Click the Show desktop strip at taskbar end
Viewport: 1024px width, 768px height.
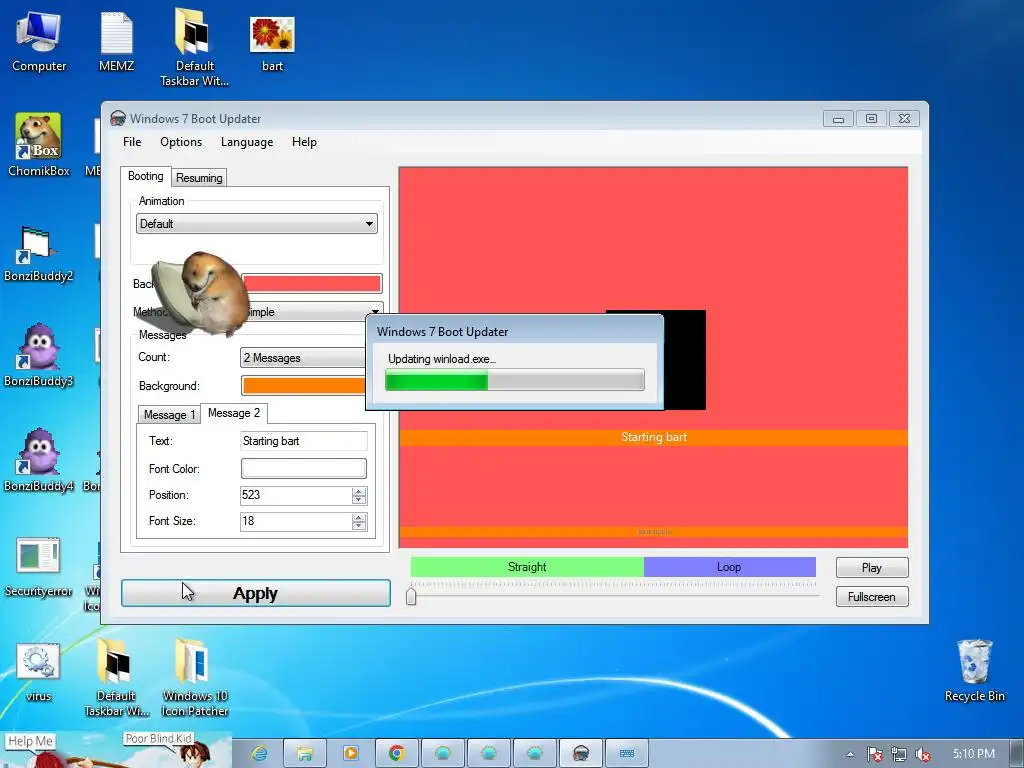pyautogui.click(x=1019, y=754)
